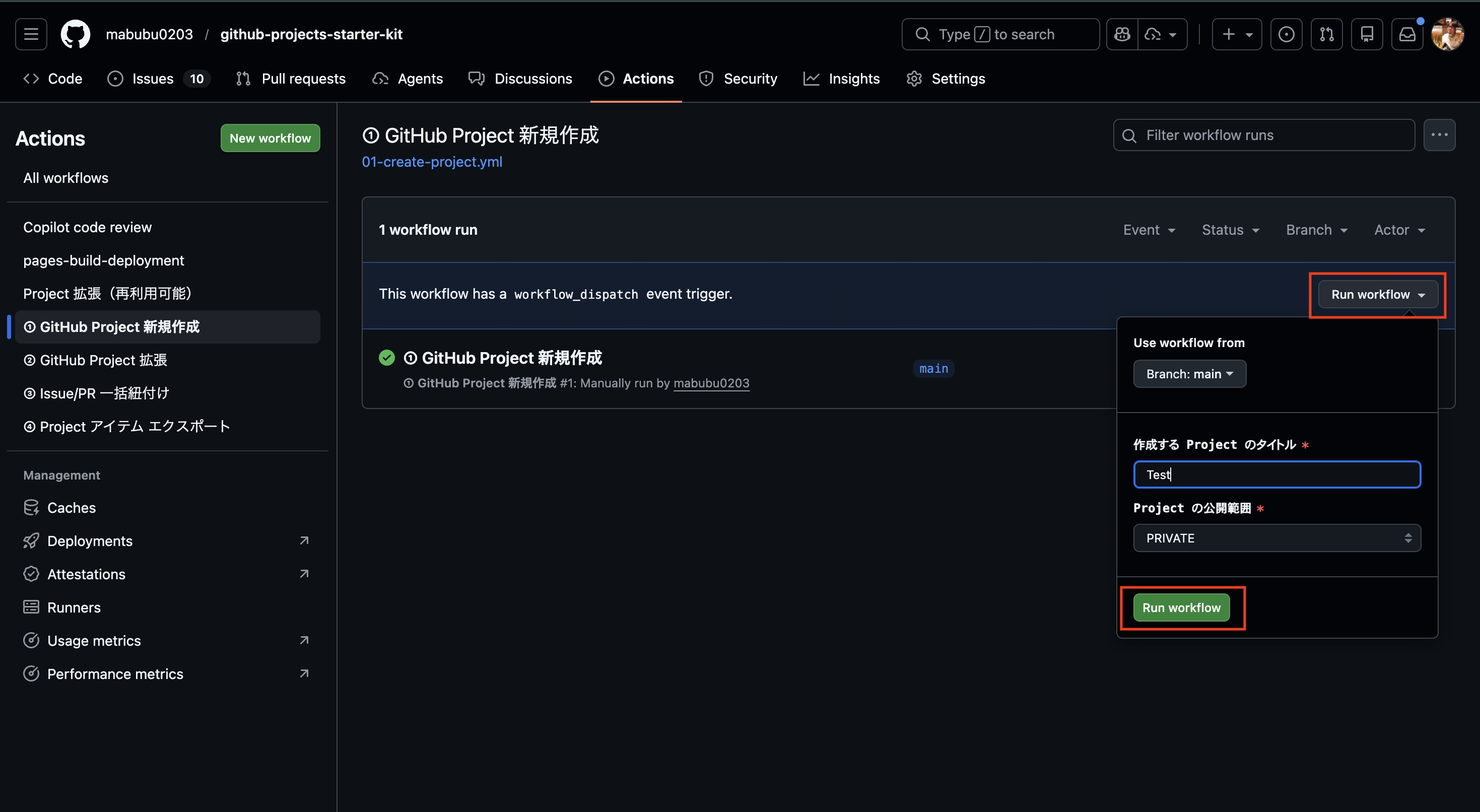Switch to the Discussions tab
The width and height of the screenshot is (1480, 812).
coord(520,79)
